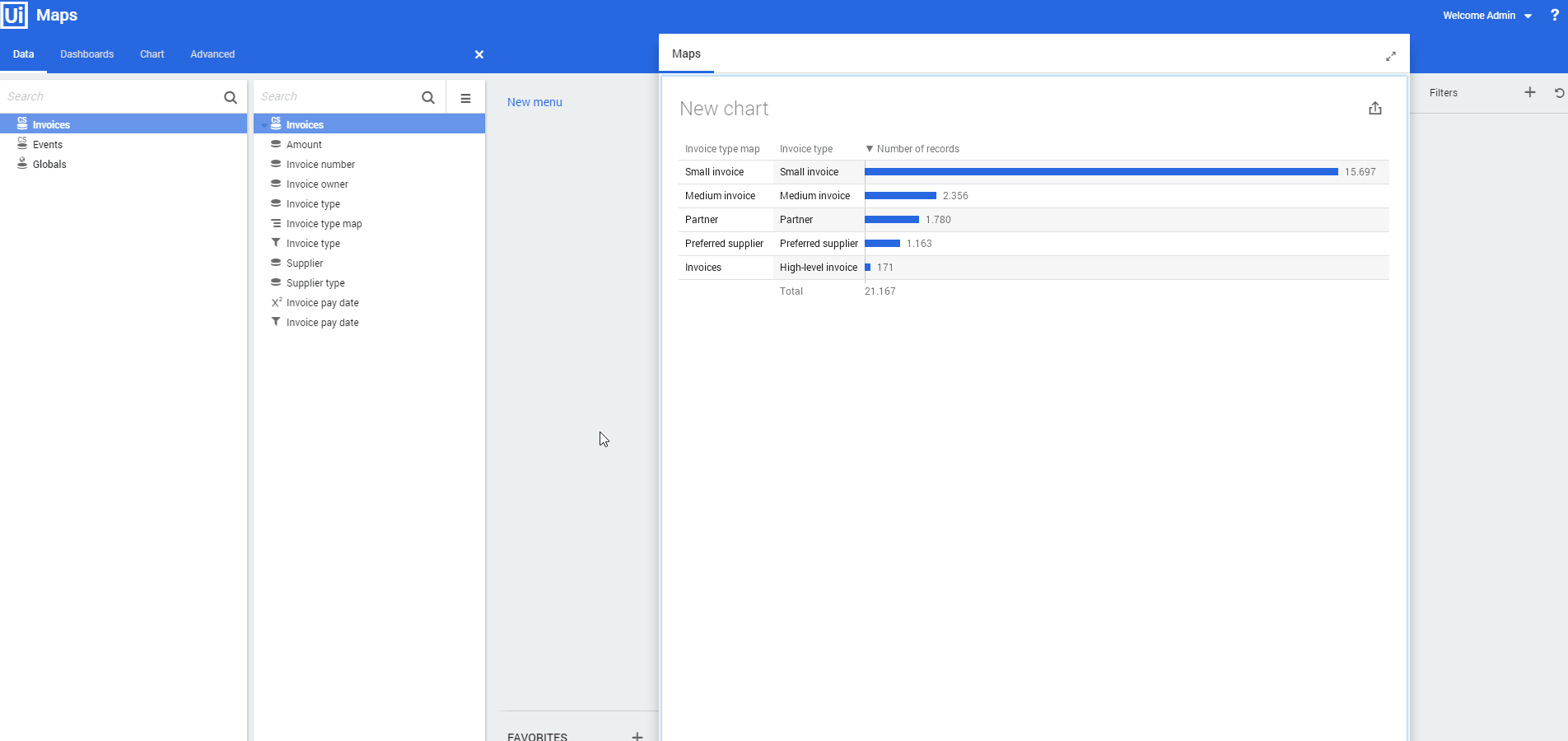Open the help question mark
Screen dimensions: 1568x741
(x=1554, y=16)
